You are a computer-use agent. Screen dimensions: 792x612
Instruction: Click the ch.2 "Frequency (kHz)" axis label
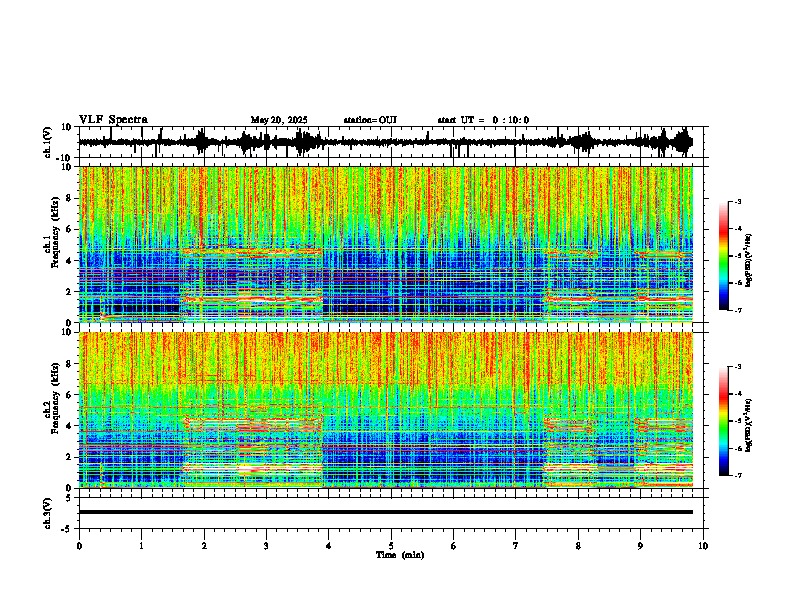[55, 398]
